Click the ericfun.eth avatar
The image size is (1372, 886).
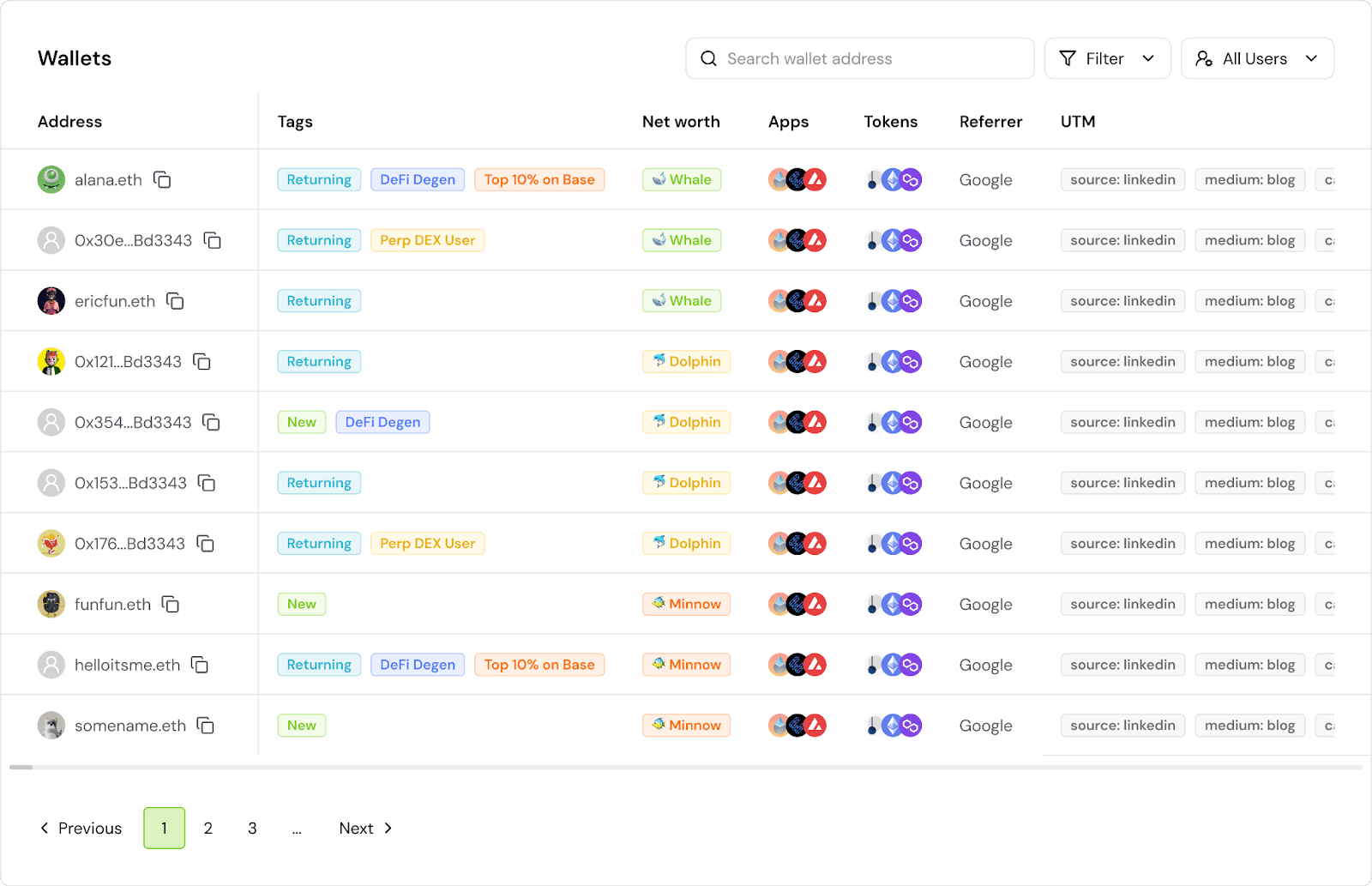(51, 301)
